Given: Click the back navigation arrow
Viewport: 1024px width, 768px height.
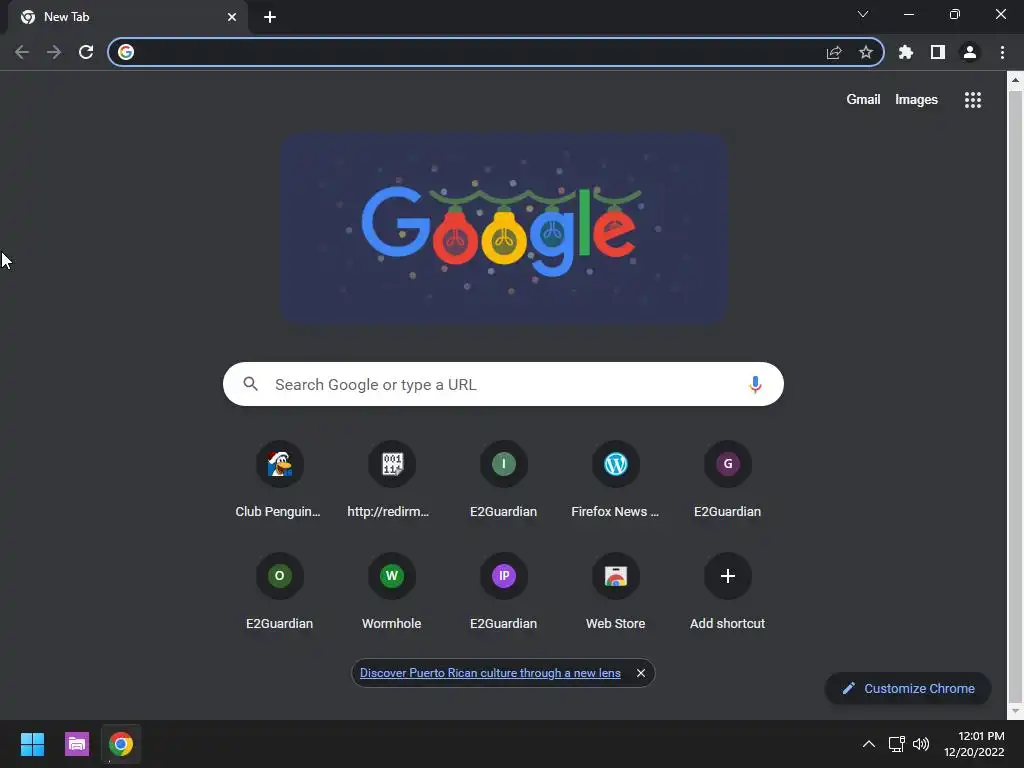Looking at the screenshot, I should coord(22,52).
